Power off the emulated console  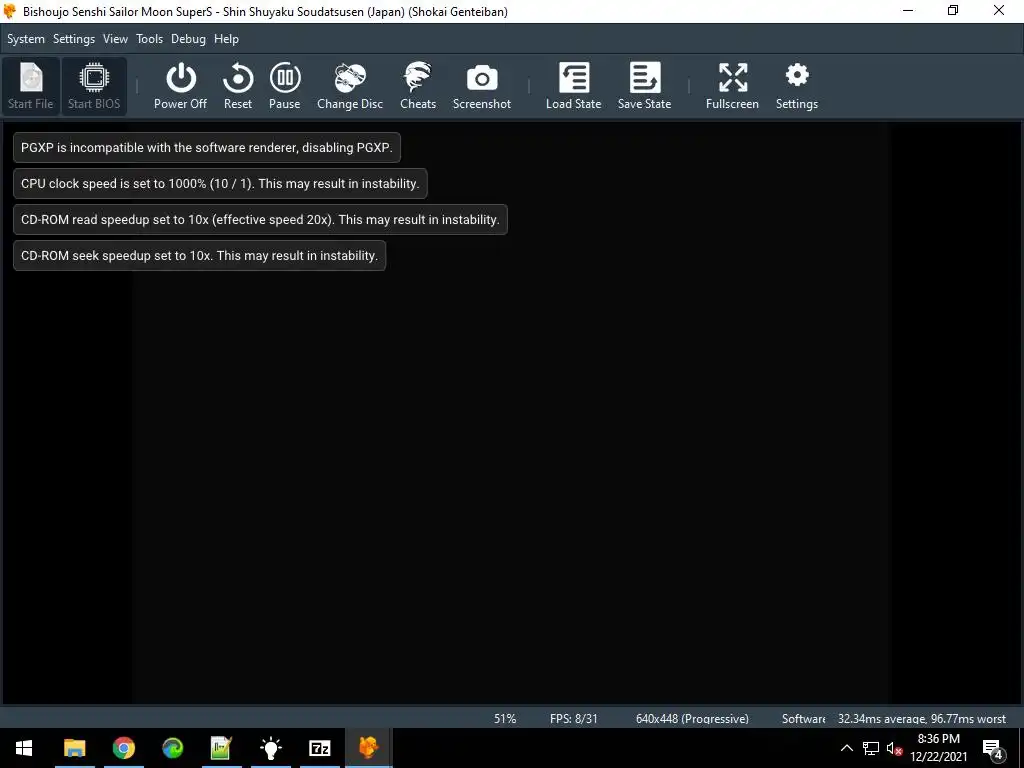coord(180,86)
